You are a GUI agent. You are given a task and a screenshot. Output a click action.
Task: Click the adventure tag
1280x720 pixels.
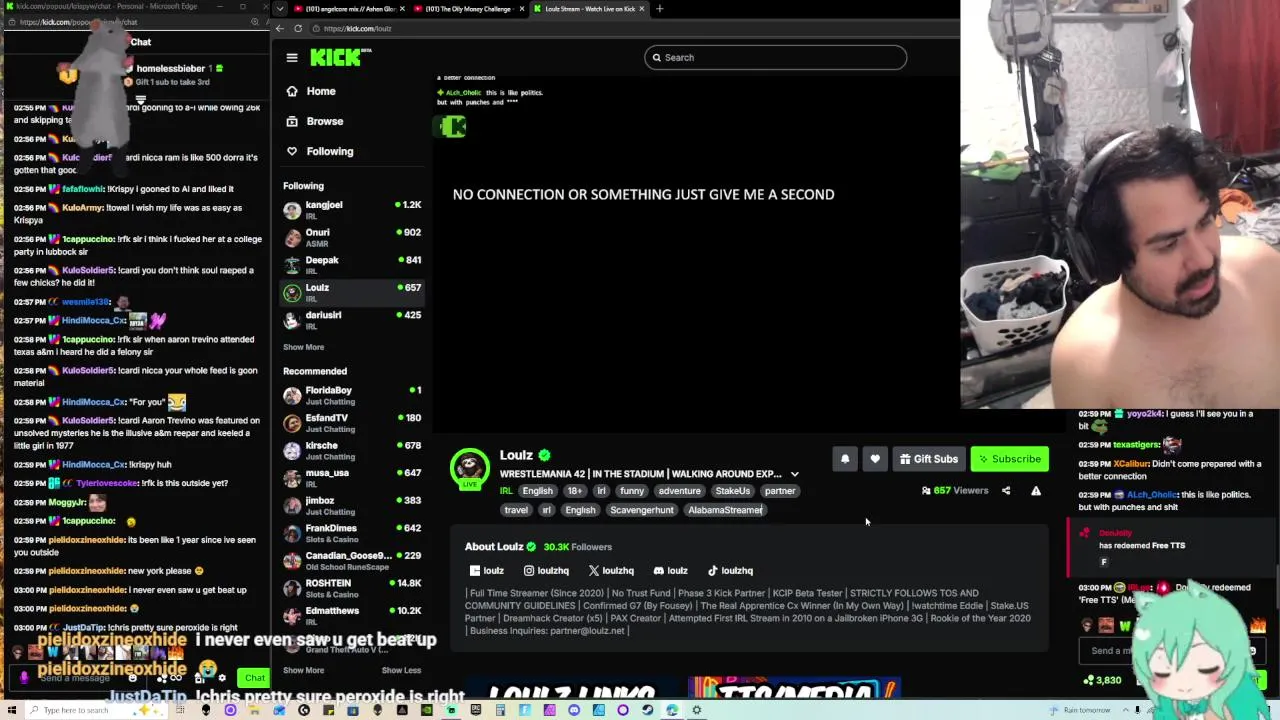coord(680,491)
